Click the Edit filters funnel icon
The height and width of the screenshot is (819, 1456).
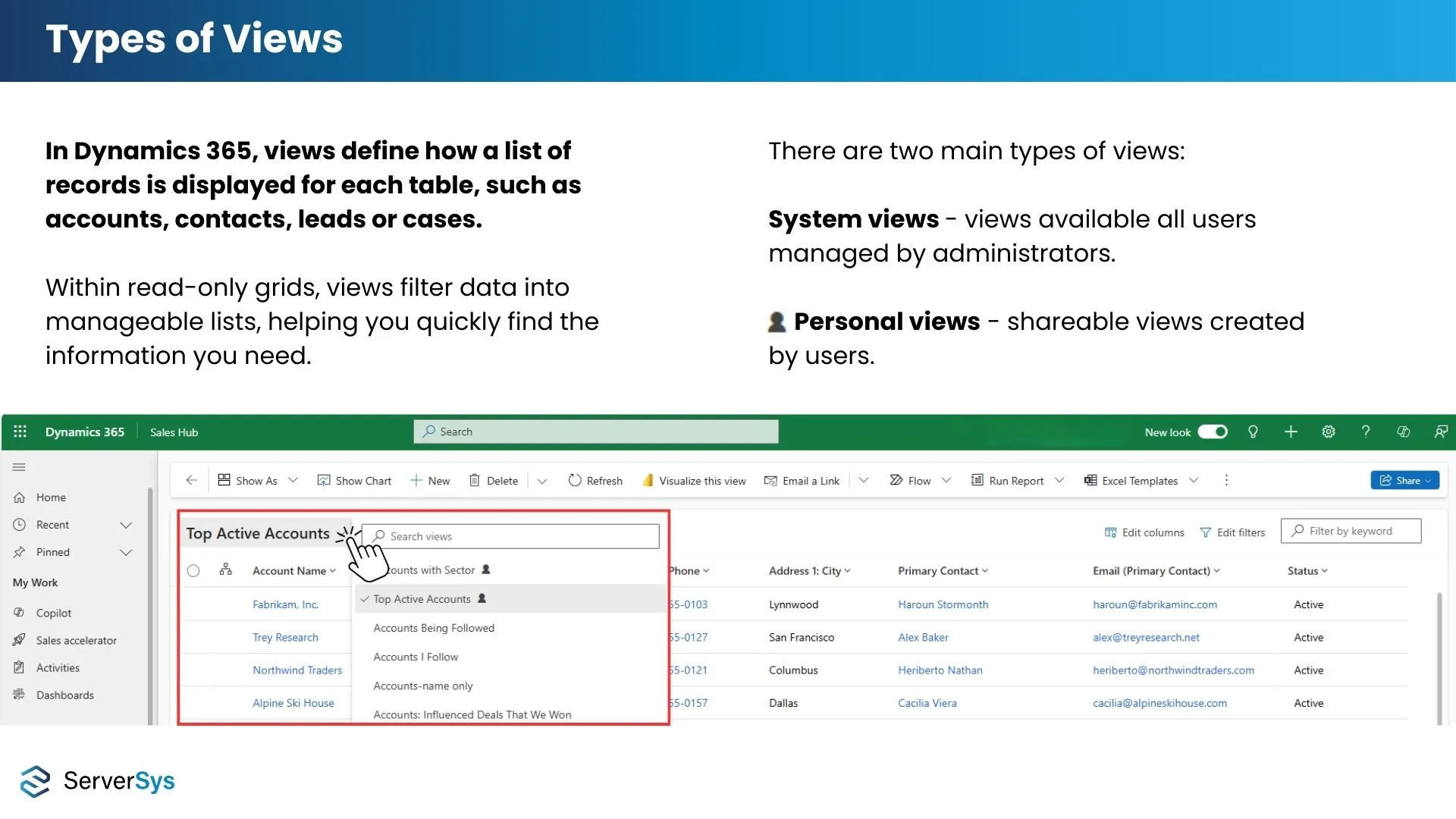pos(1206,532)
